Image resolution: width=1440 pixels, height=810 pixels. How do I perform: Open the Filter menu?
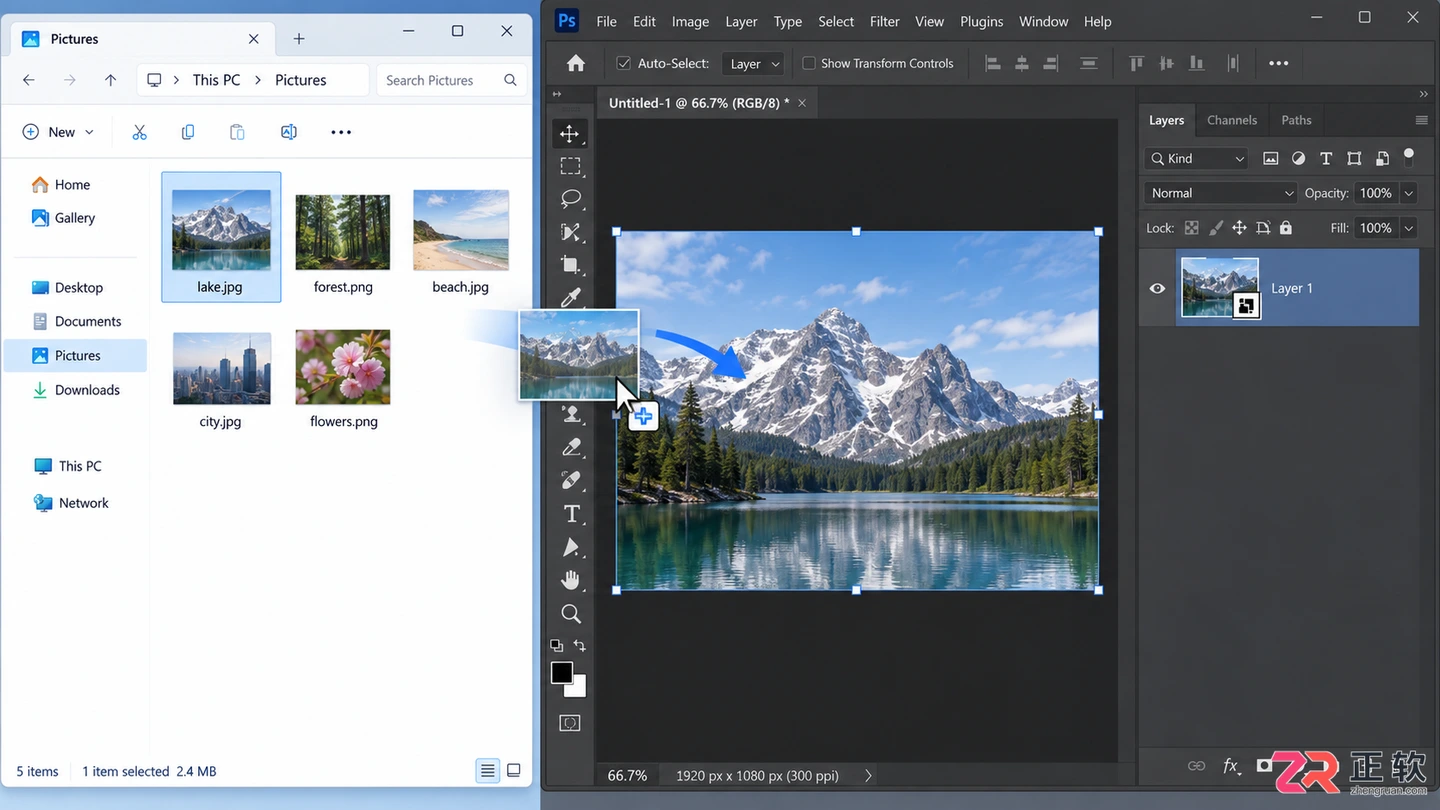pyautogui.click(x=884, y=21)
